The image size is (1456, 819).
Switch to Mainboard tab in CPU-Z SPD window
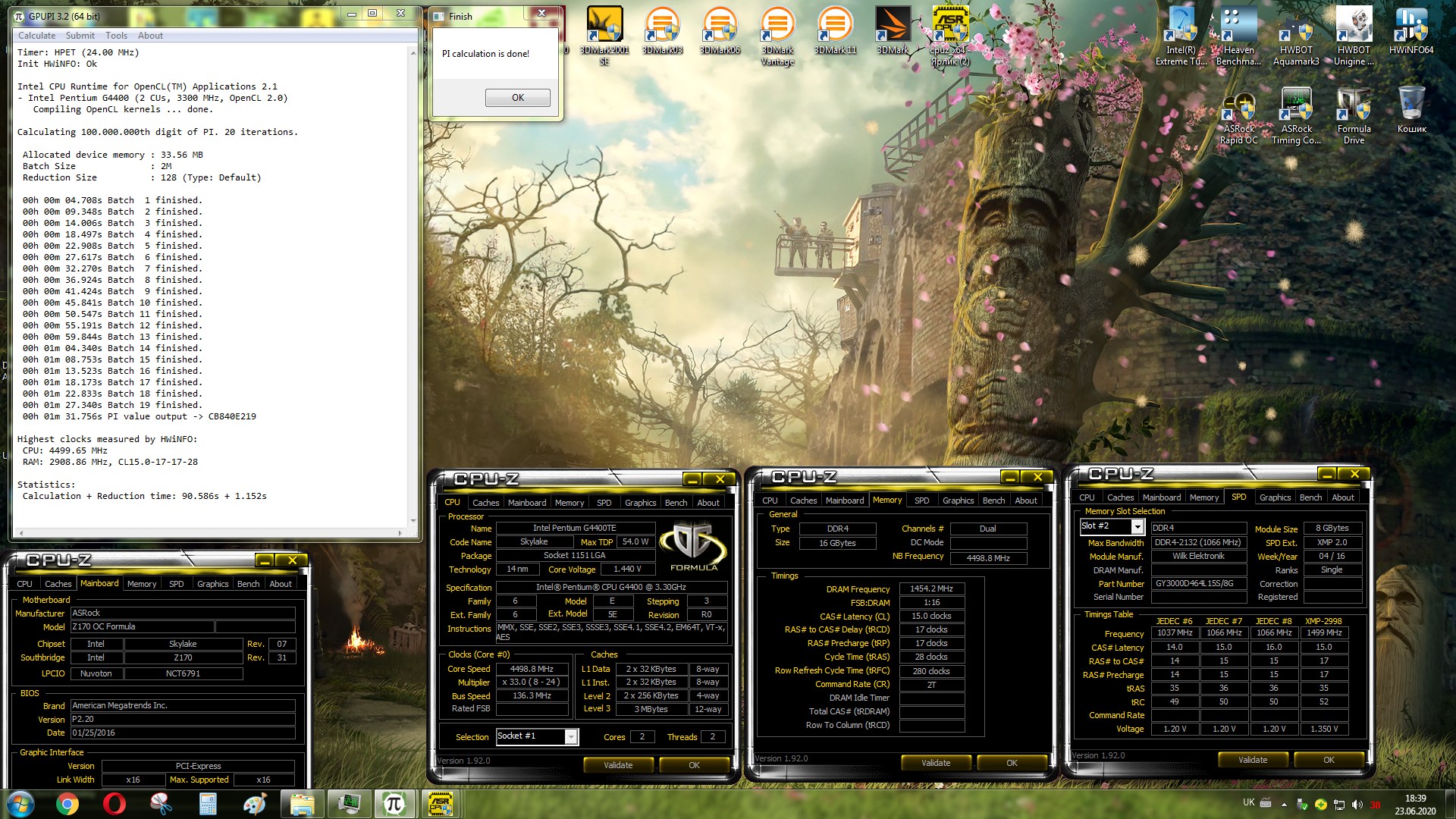coord(1161,497)
